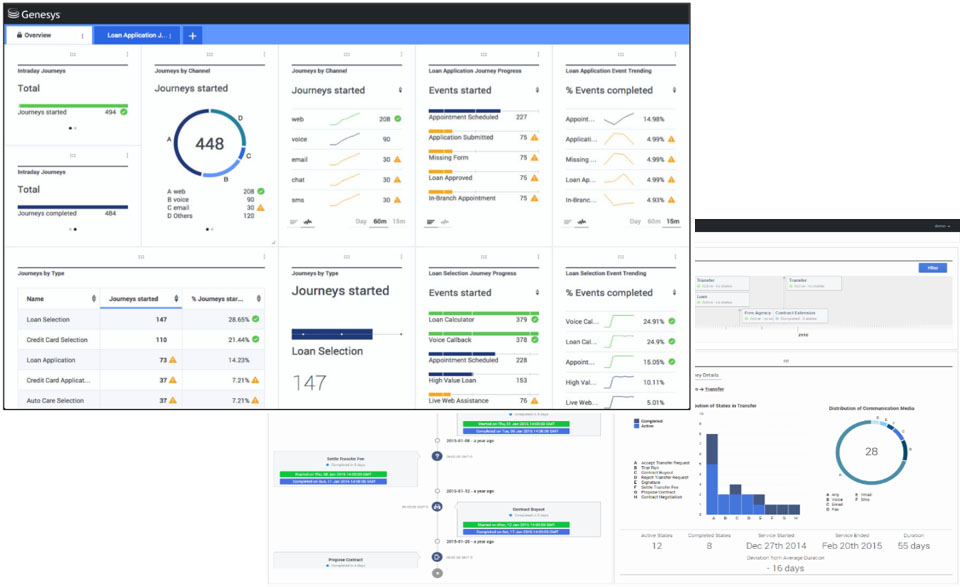The height and width of the screenshot is (587, 960).
Task: Open the Overview tab
Action: [37, 35]
